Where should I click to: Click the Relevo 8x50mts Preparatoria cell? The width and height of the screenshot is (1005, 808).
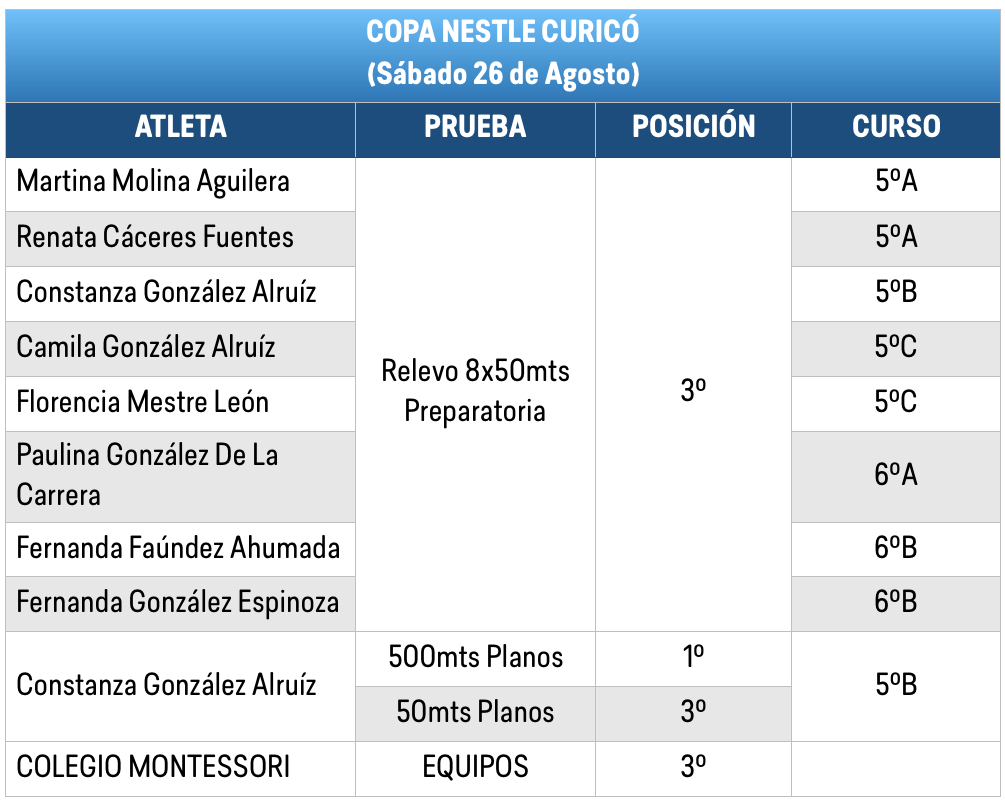(x=476, y=395)
